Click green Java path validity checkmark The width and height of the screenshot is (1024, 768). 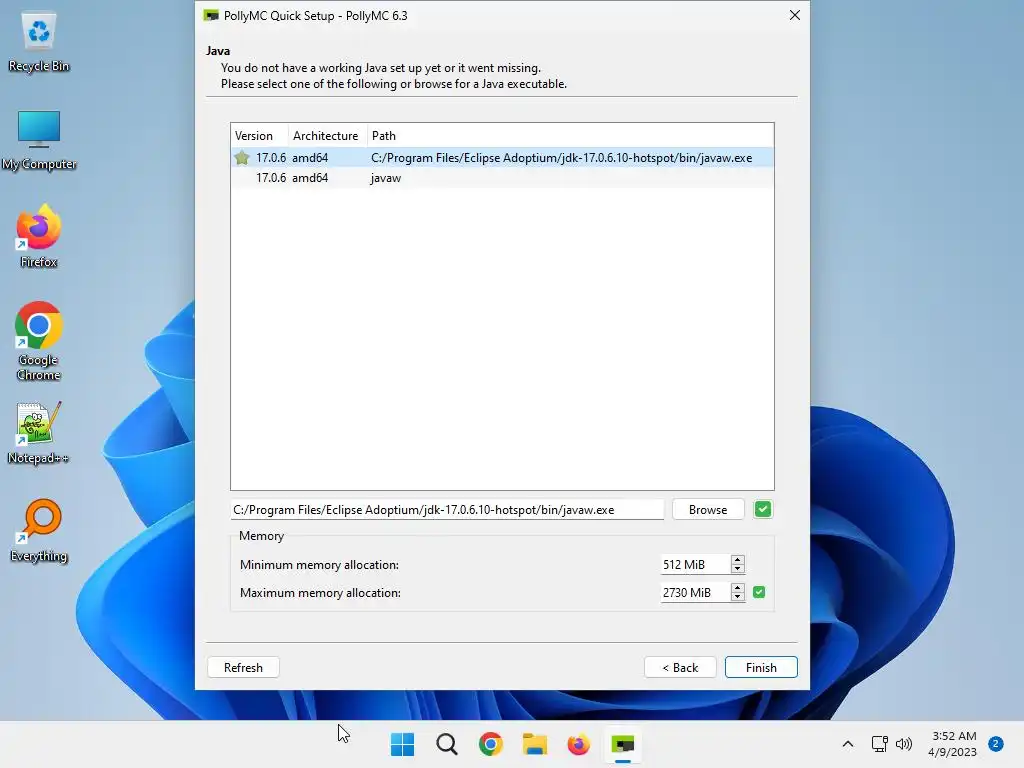click(x=763, y=509)
